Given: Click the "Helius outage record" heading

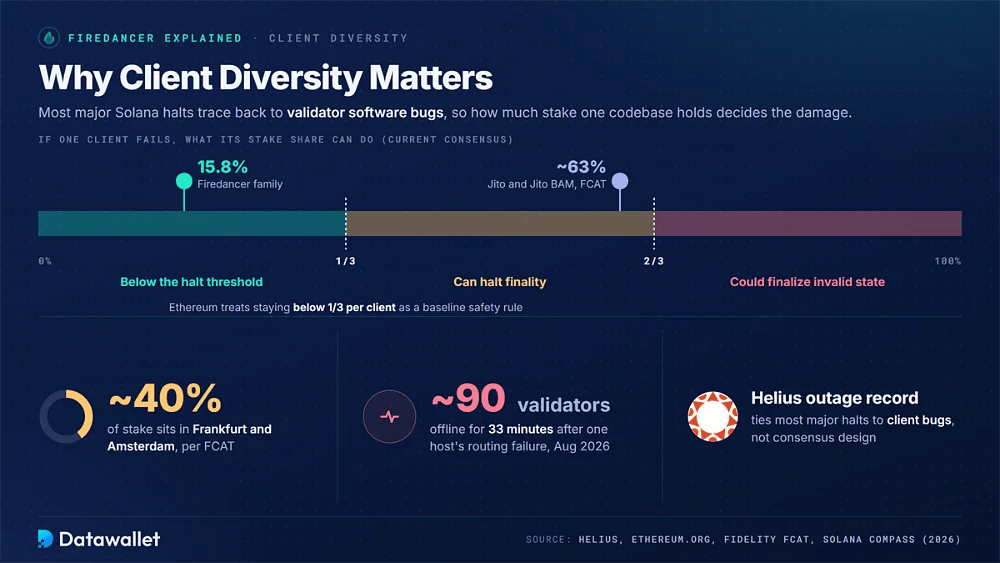Looking at the screenshot, I should (835, 398).
